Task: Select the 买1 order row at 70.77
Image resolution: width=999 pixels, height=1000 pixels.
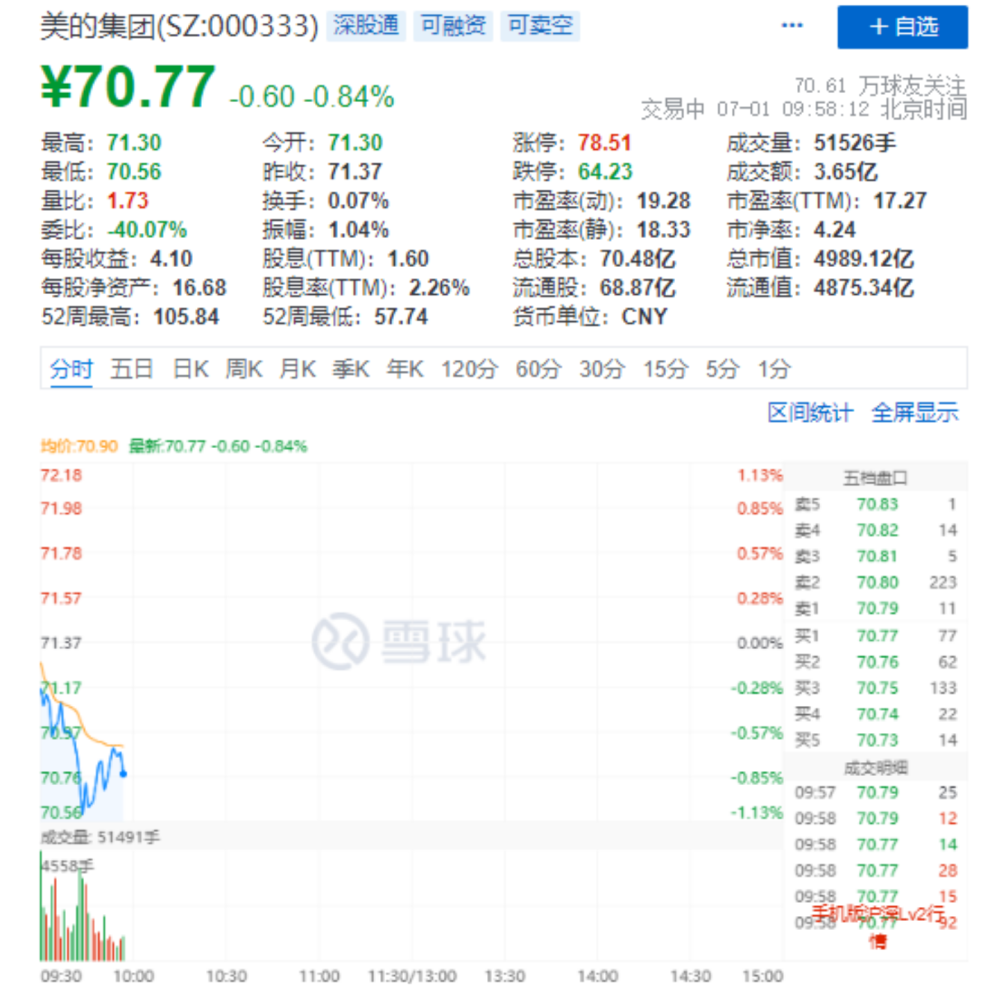Action: 875,636
